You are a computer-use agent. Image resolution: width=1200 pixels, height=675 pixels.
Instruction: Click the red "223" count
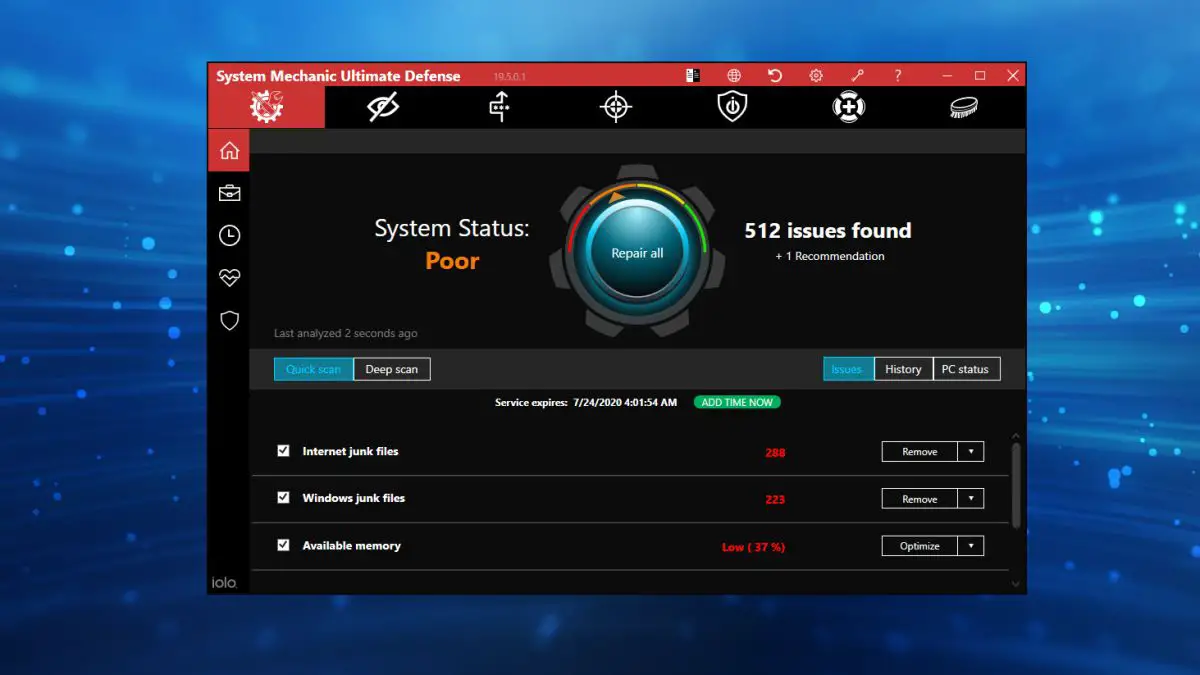click(775, 500)
